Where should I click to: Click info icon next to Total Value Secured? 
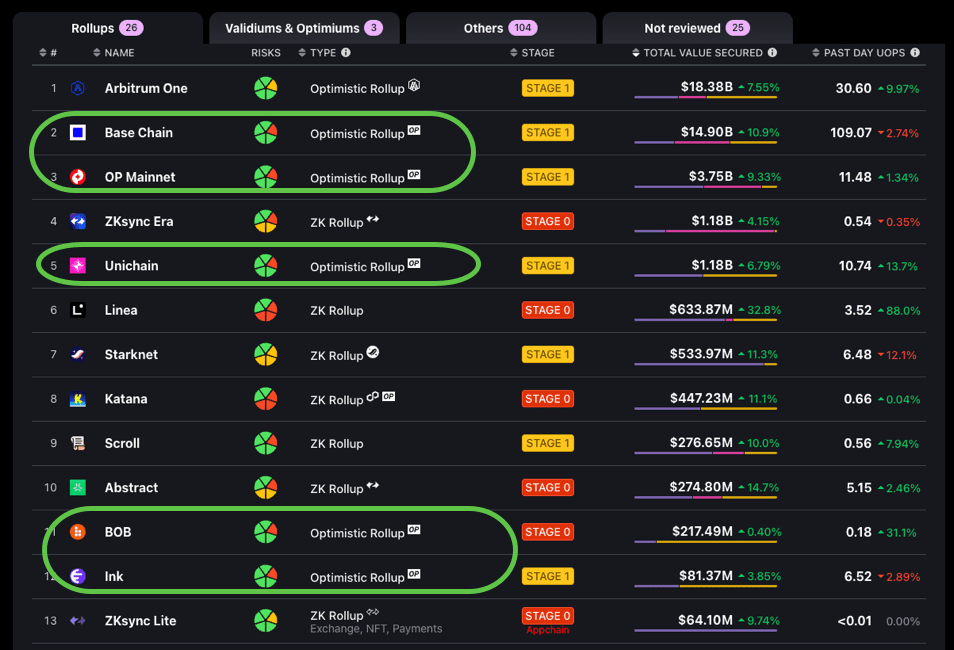[772, 53]
